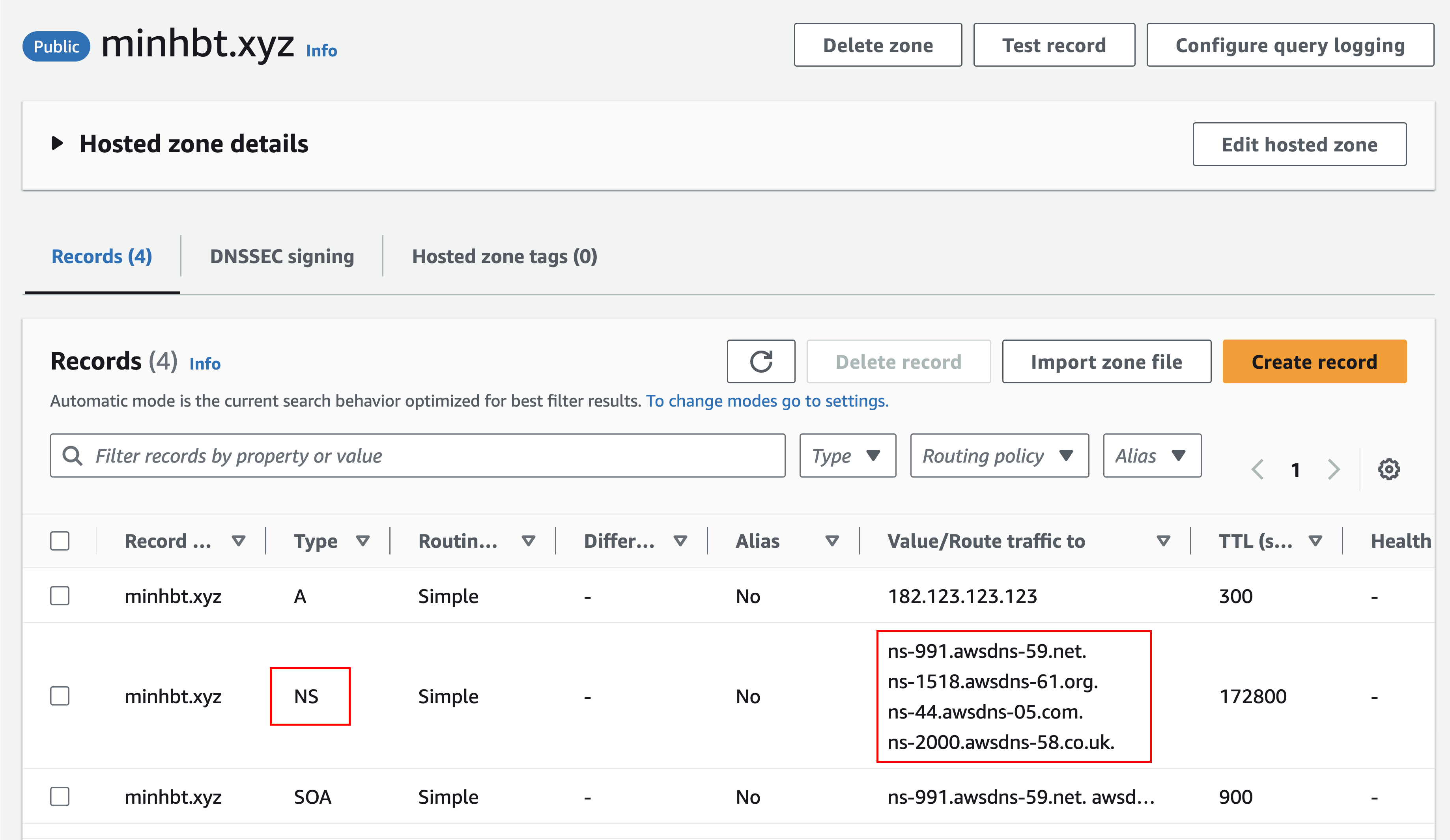Screen dimensions: 1450x840
Task: Click the Create record button
Action: 1314,361
